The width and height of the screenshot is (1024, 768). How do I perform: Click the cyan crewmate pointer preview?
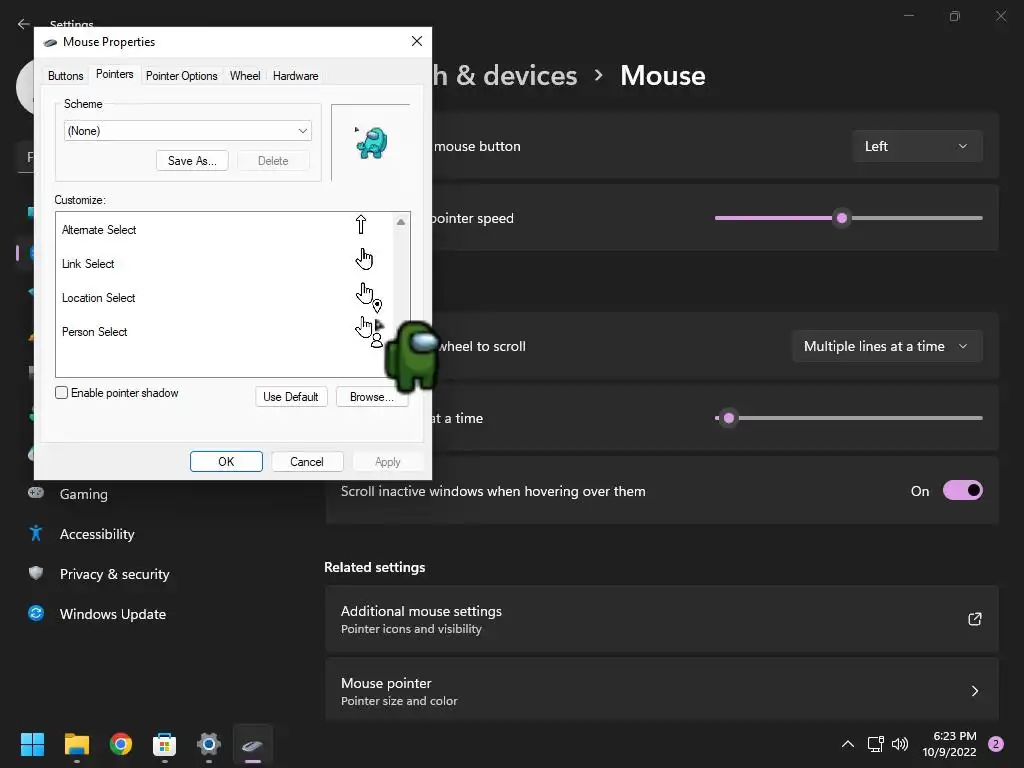point(371,142)
